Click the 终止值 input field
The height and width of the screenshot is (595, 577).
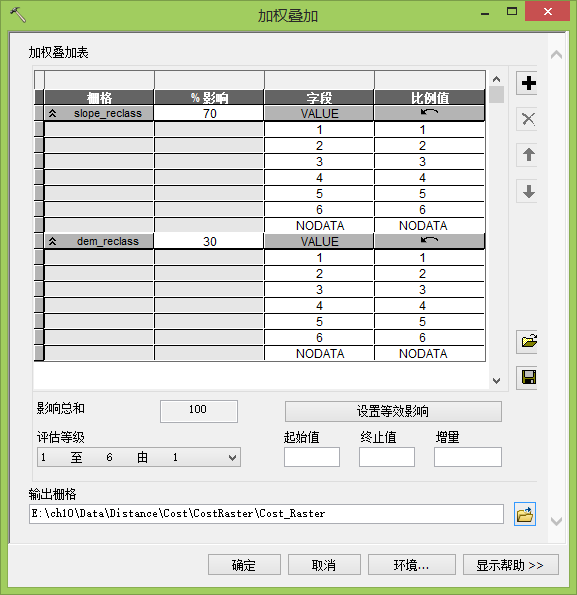(x=387, y=457)
